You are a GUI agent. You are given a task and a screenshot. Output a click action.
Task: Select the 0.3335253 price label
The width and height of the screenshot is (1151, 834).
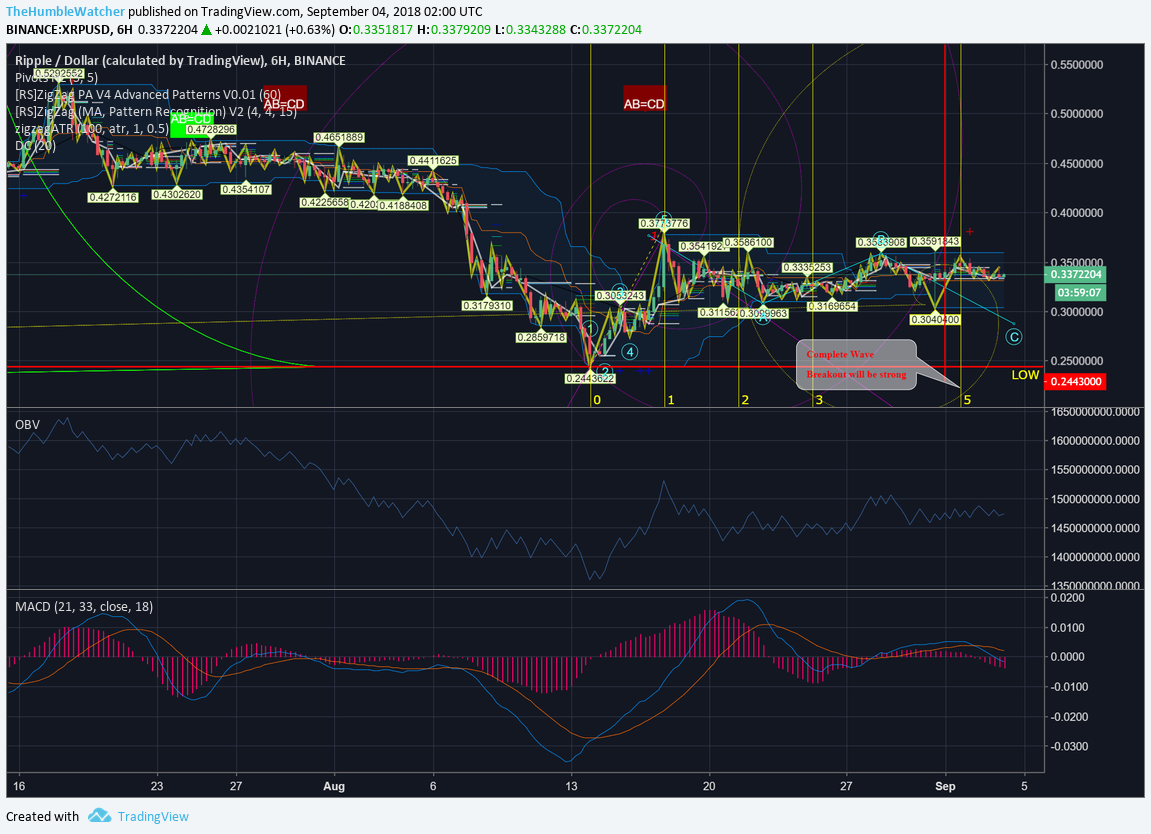(807, 267)
